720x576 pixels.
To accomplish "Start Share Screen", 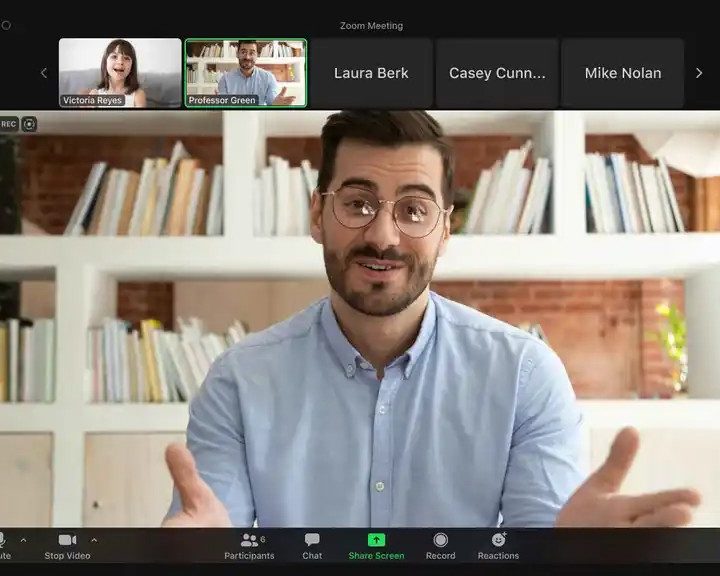I will (377, 546).
